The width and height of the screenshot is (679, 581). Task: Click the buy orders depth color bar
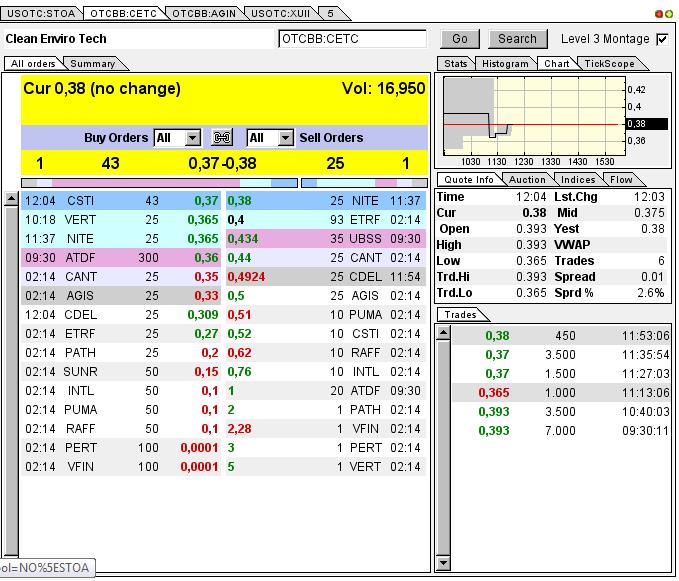click(159, 183)
